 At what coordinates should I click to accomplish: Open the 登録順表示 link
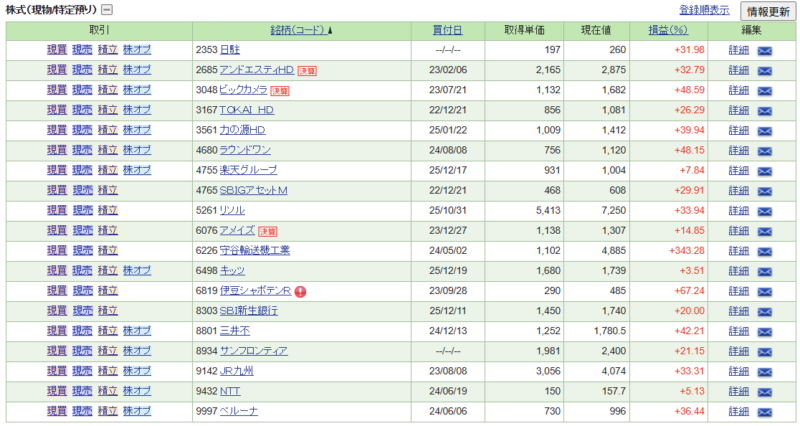[x=704, y=10]
